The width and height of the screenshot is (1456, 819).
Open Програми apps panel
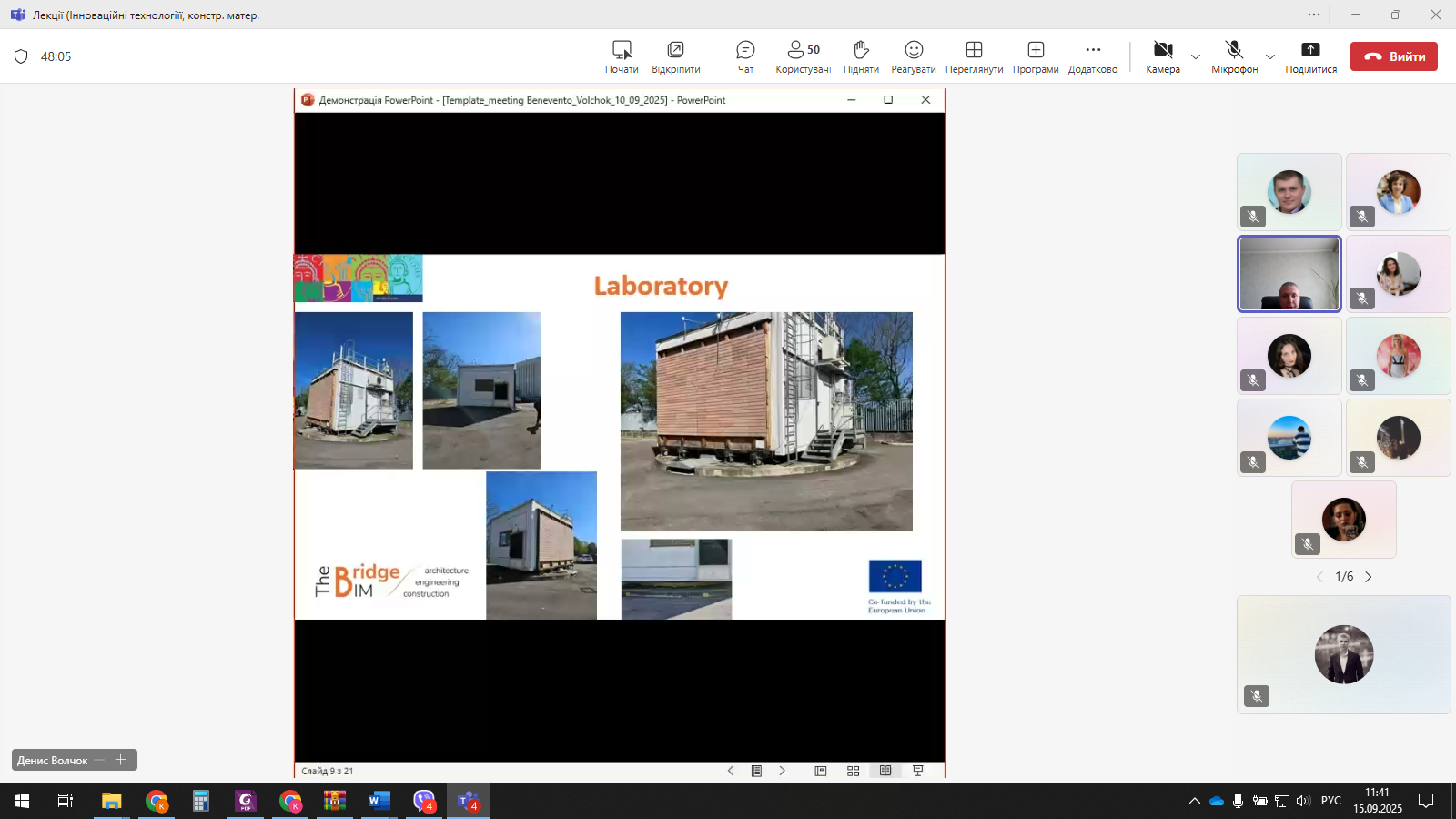(1036, 56)
